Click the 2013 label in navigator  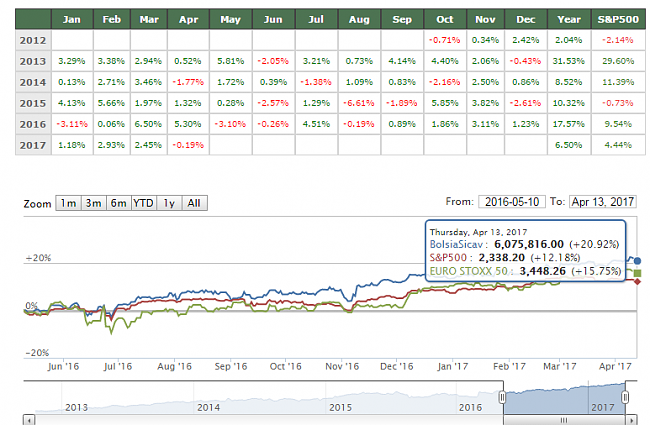[77, 408]
